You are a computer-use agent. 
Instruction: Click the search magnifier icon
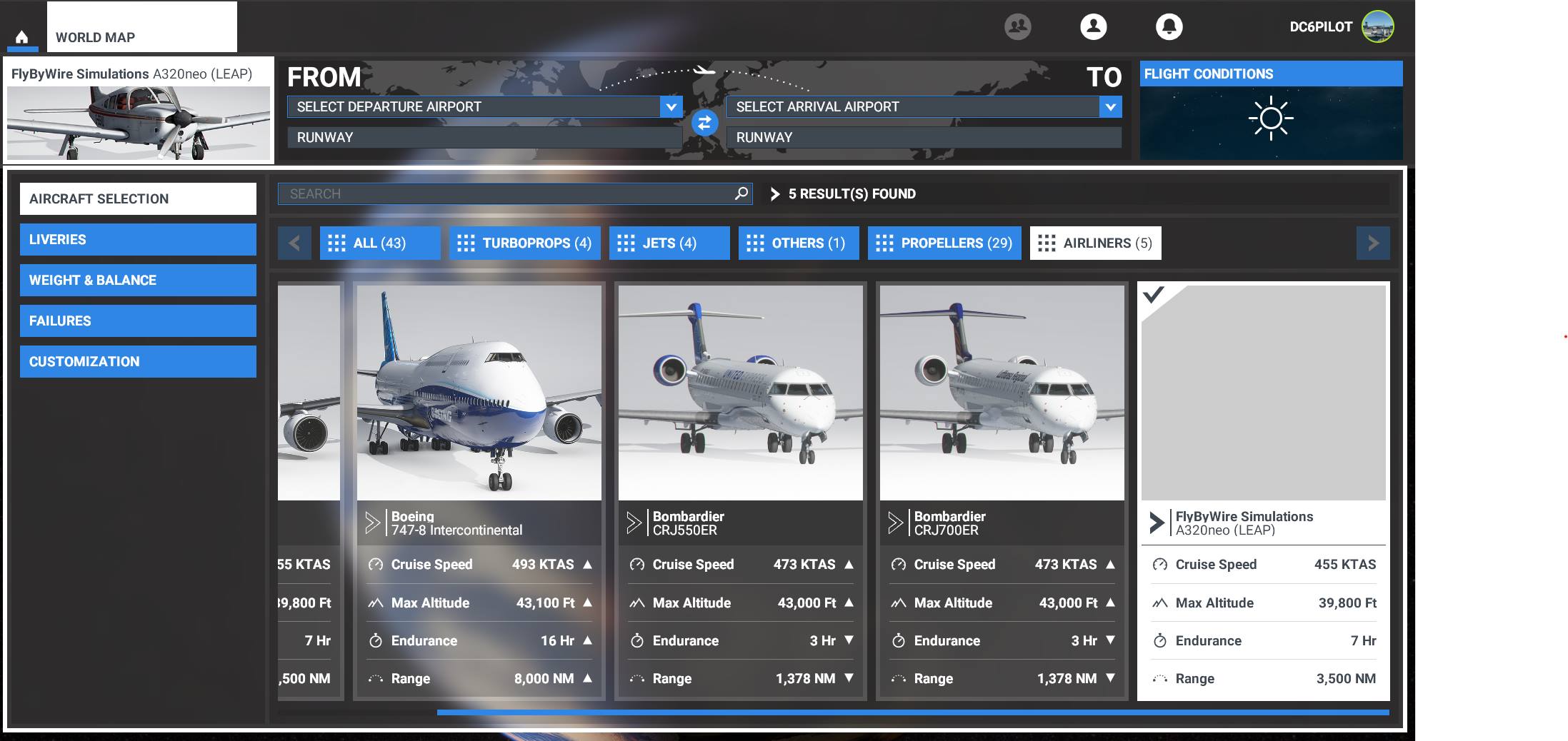click(741, 193)
